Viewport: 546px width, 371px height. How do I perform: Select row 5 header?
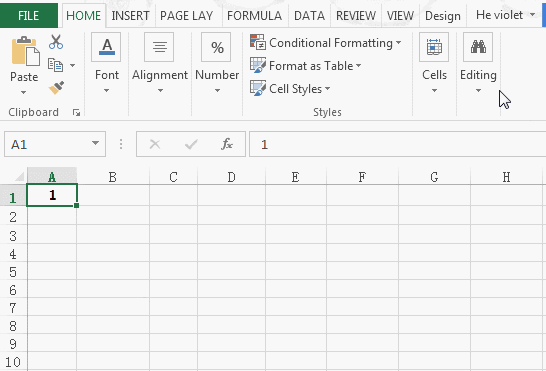[x=13, y=271]
